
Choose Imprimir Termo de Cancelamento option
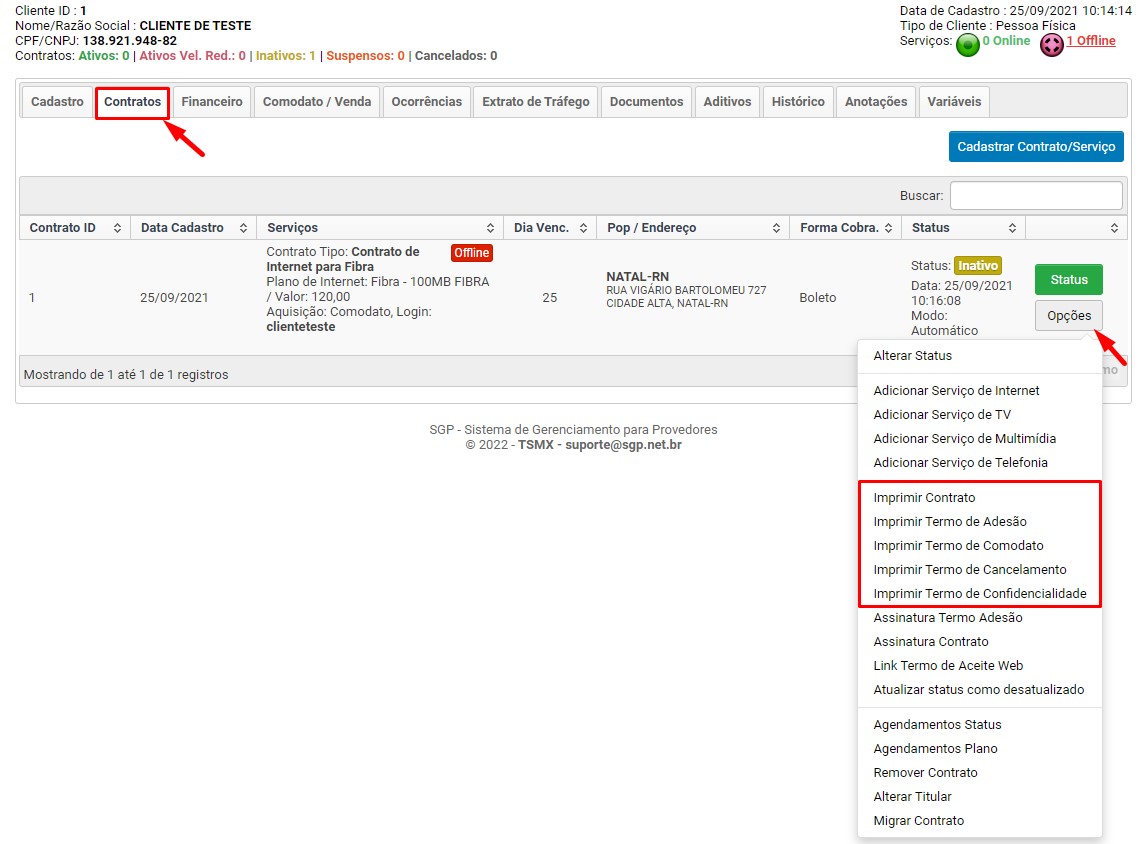pyautogui.click(x=970, y=569)
